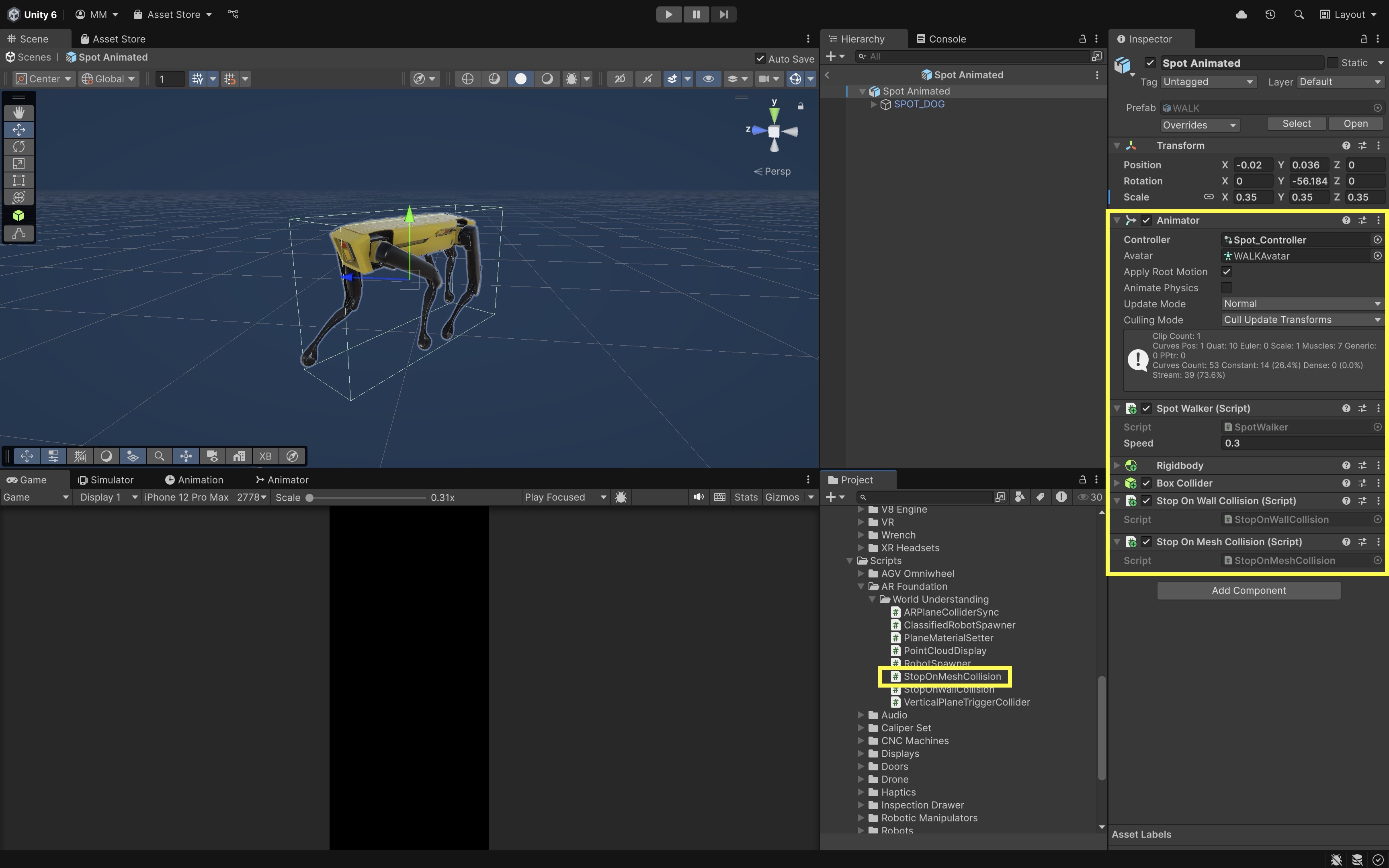Expand the Rigidbody component
Viewport: 1389px width, 868px height.
(x=1117, y=466)
